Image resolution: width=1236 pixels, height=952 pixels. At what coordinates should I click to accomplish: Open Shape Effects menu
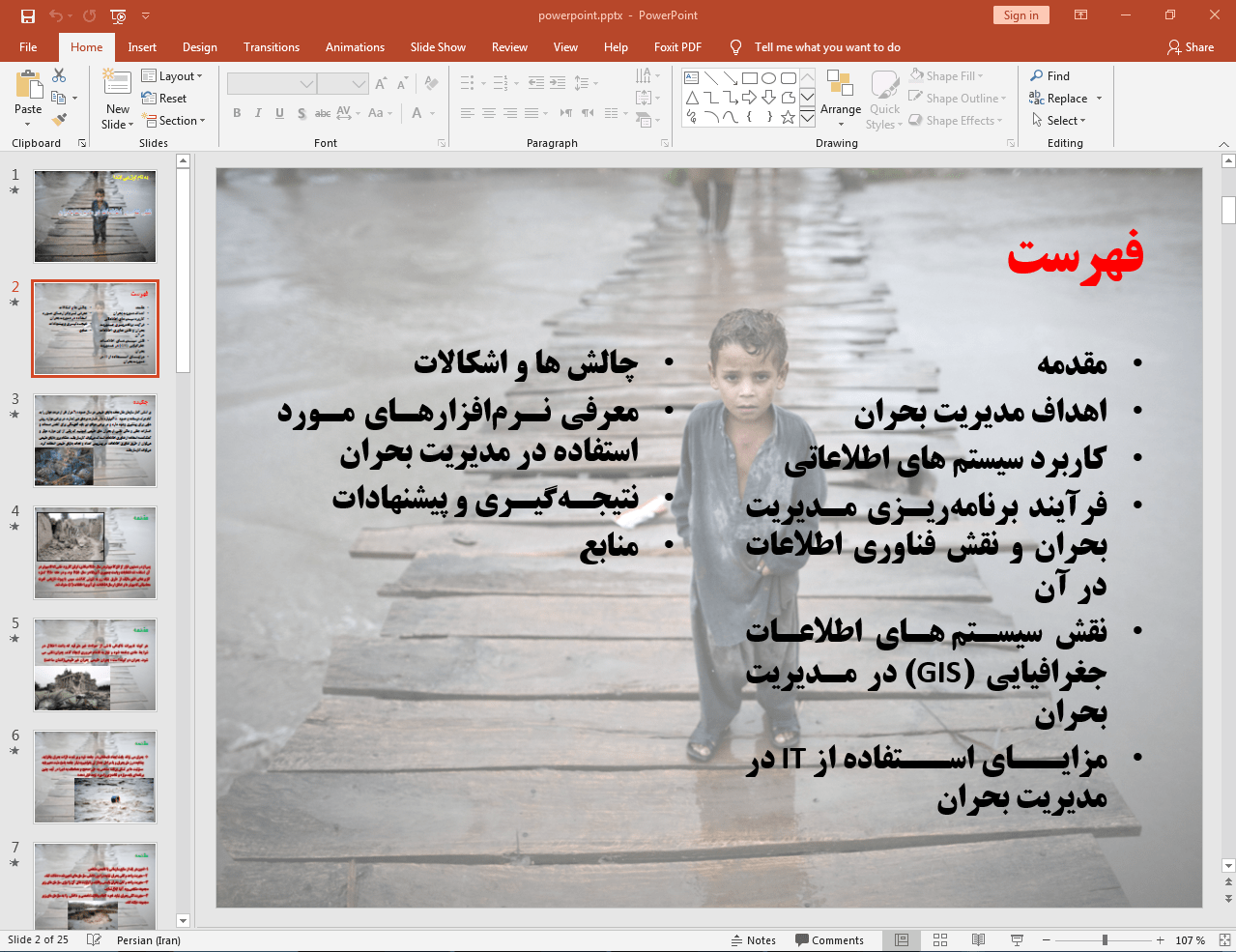click(x=957, y=121)
